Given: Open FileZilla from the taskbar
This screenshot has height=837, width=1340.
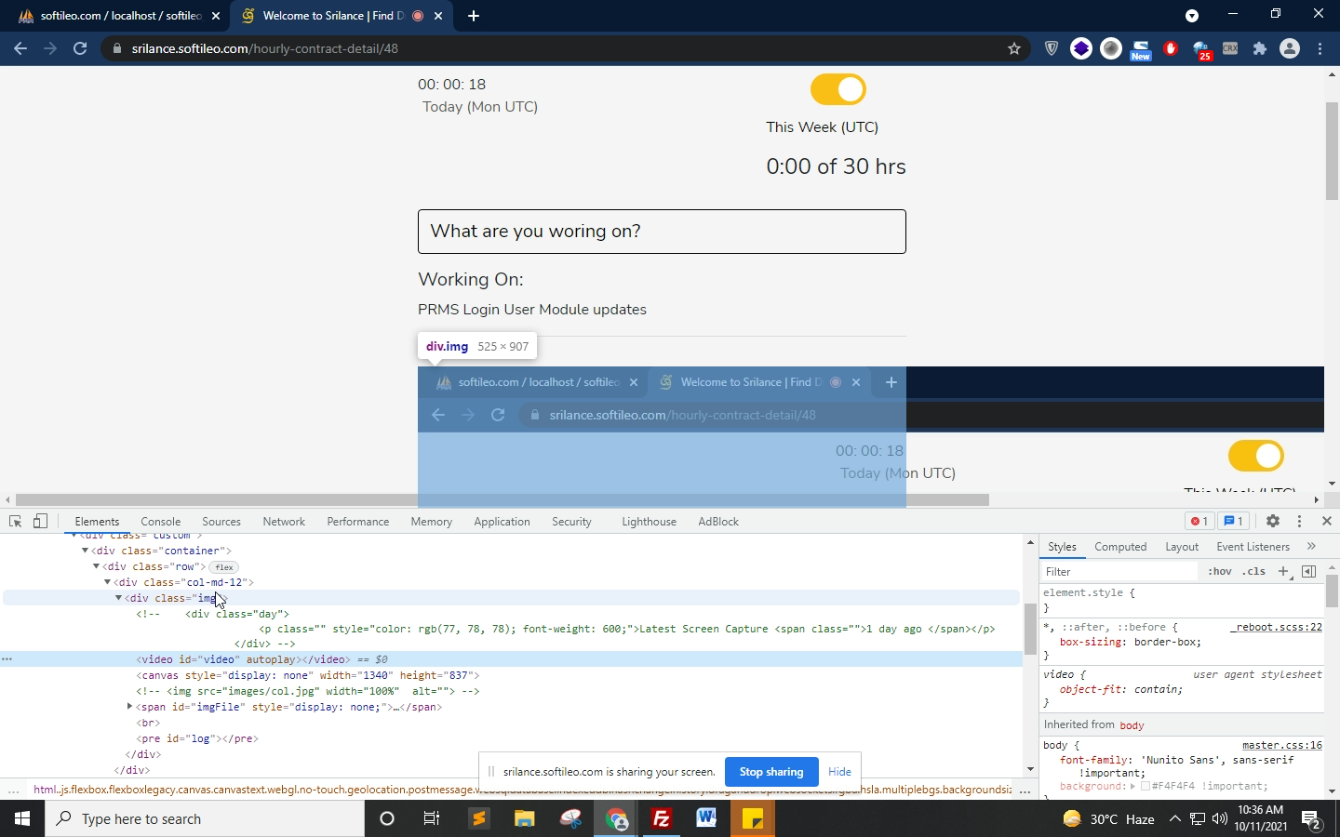Looking at the screenshot, I should (661, 818).
